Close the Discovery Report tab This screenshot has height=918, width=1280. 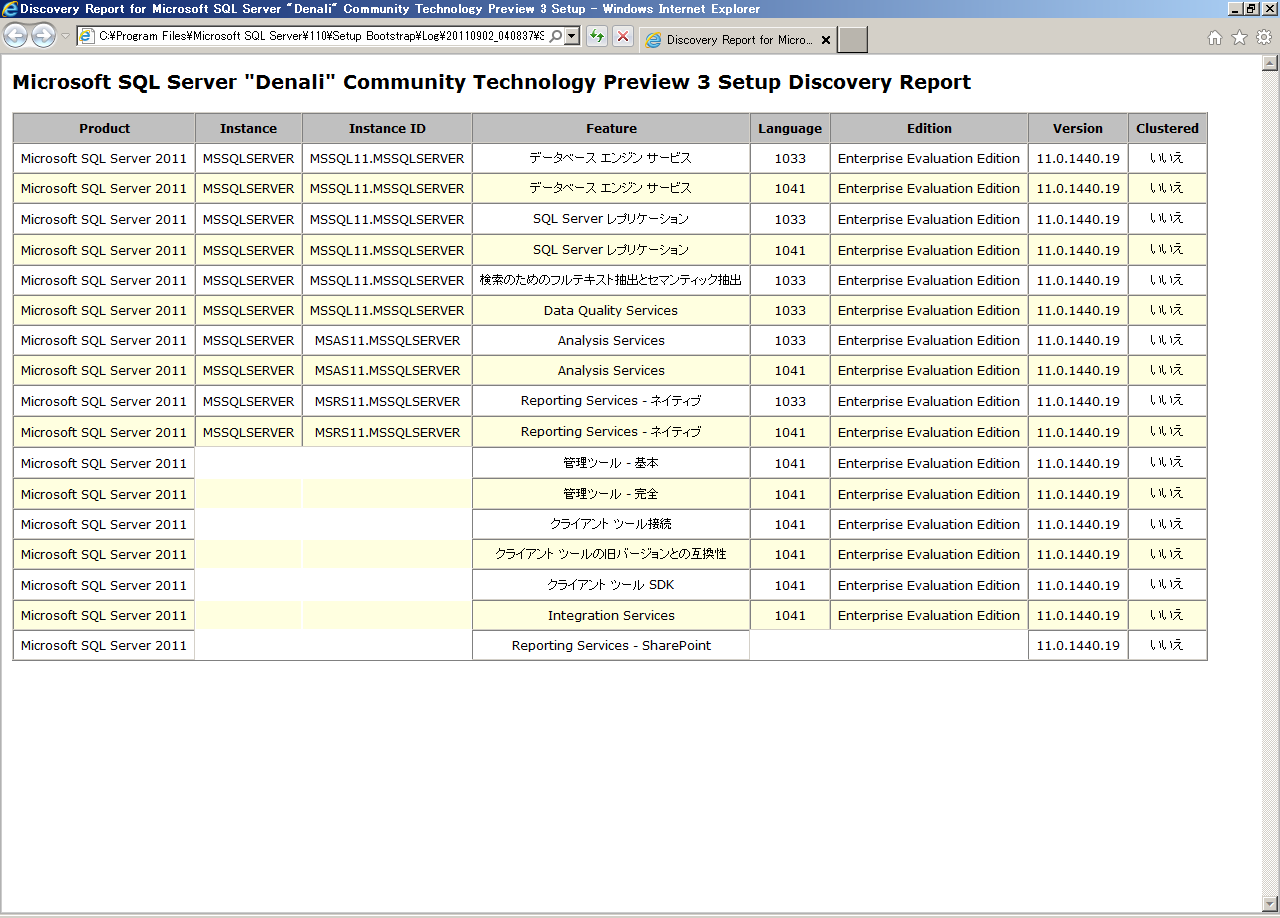[x=826, y=40]
